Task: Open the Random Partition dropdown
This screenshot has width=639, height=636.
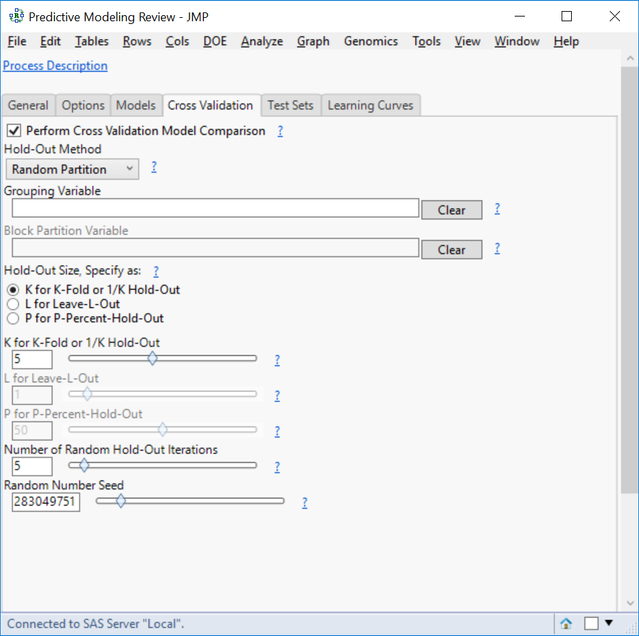Action: tap(72, 169)
